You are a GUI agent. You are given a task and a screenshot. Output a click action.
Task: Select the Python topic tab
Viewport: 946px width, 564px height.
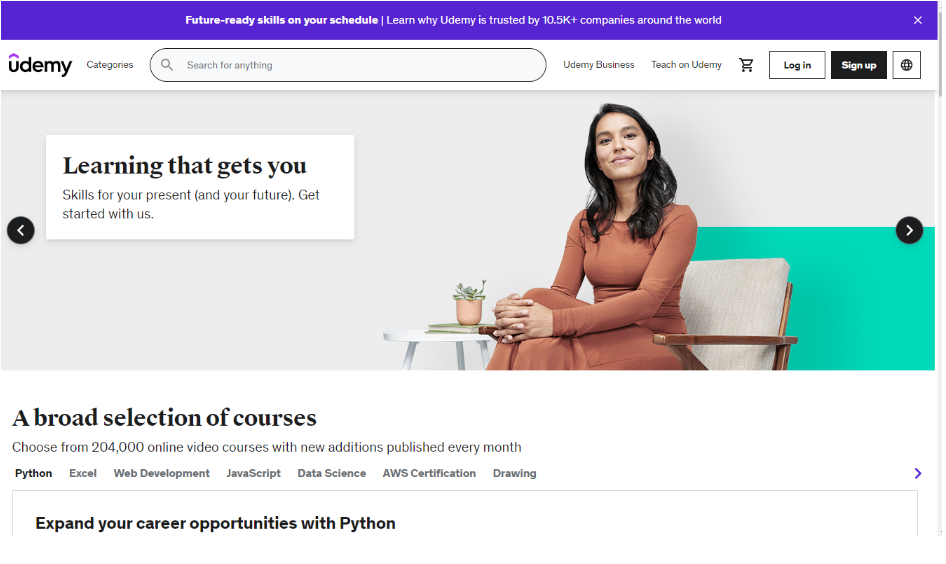point(34,474)
